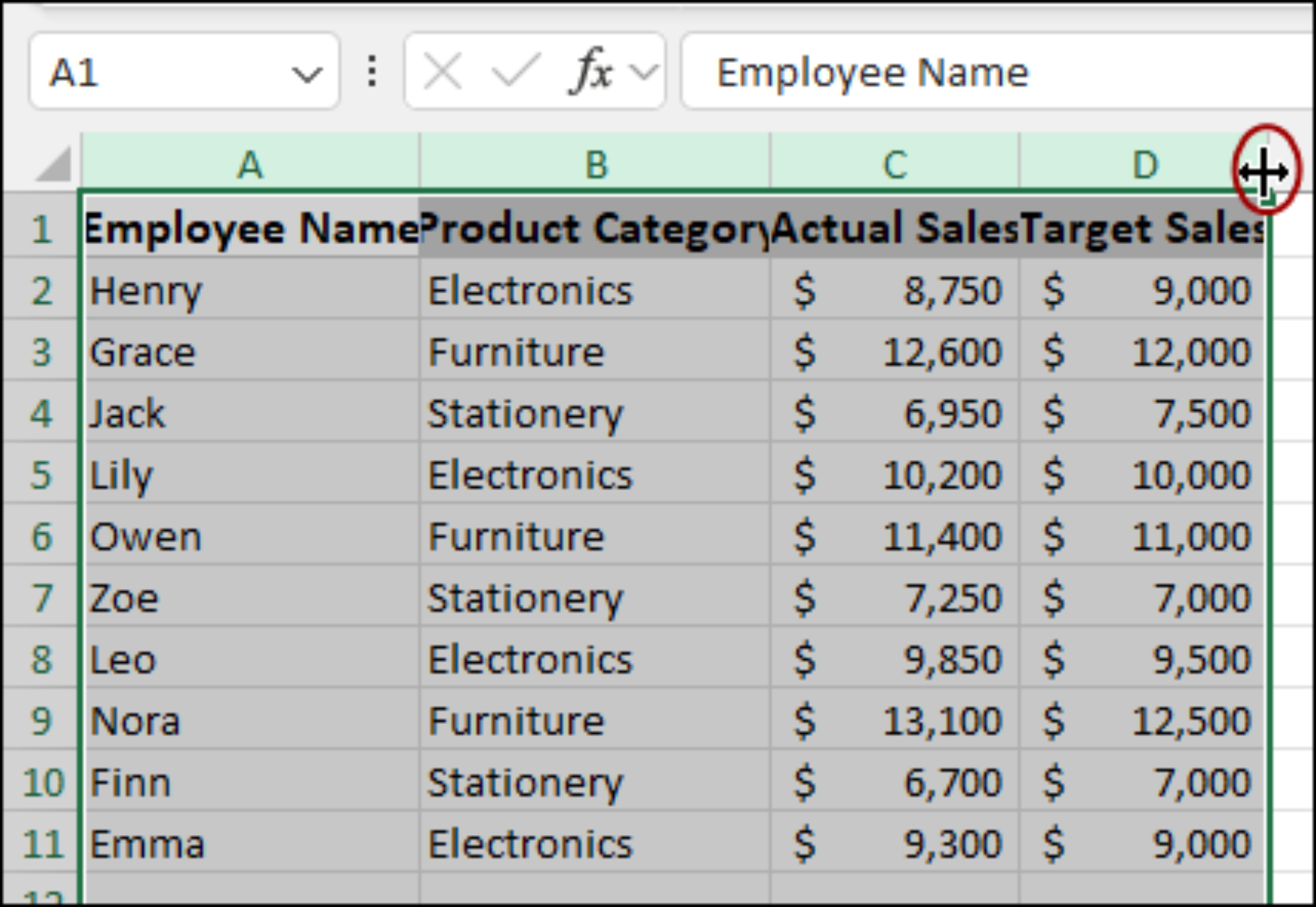Click the Actual Sales header cell
The image size is (1316, 907).
(x=894, y=227)
